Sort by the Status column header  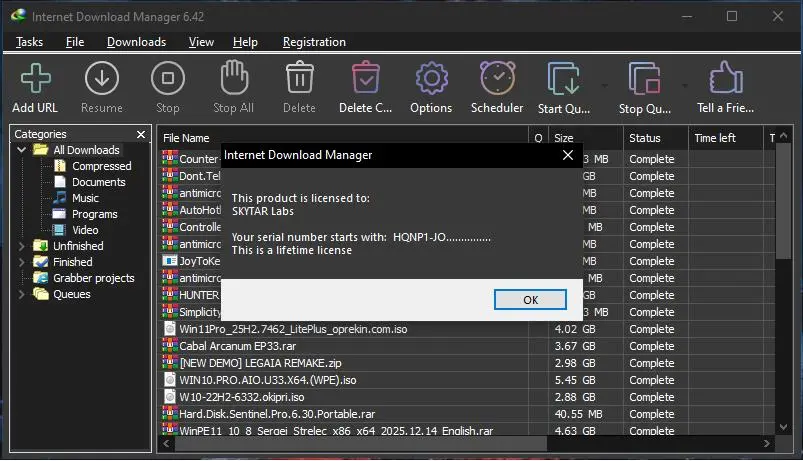coord(656,138)
